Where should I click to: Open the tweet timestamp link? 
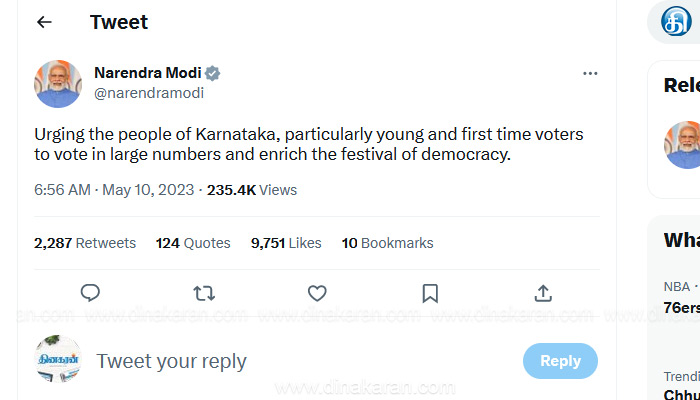pyautogui.click(x=114, y=189)
